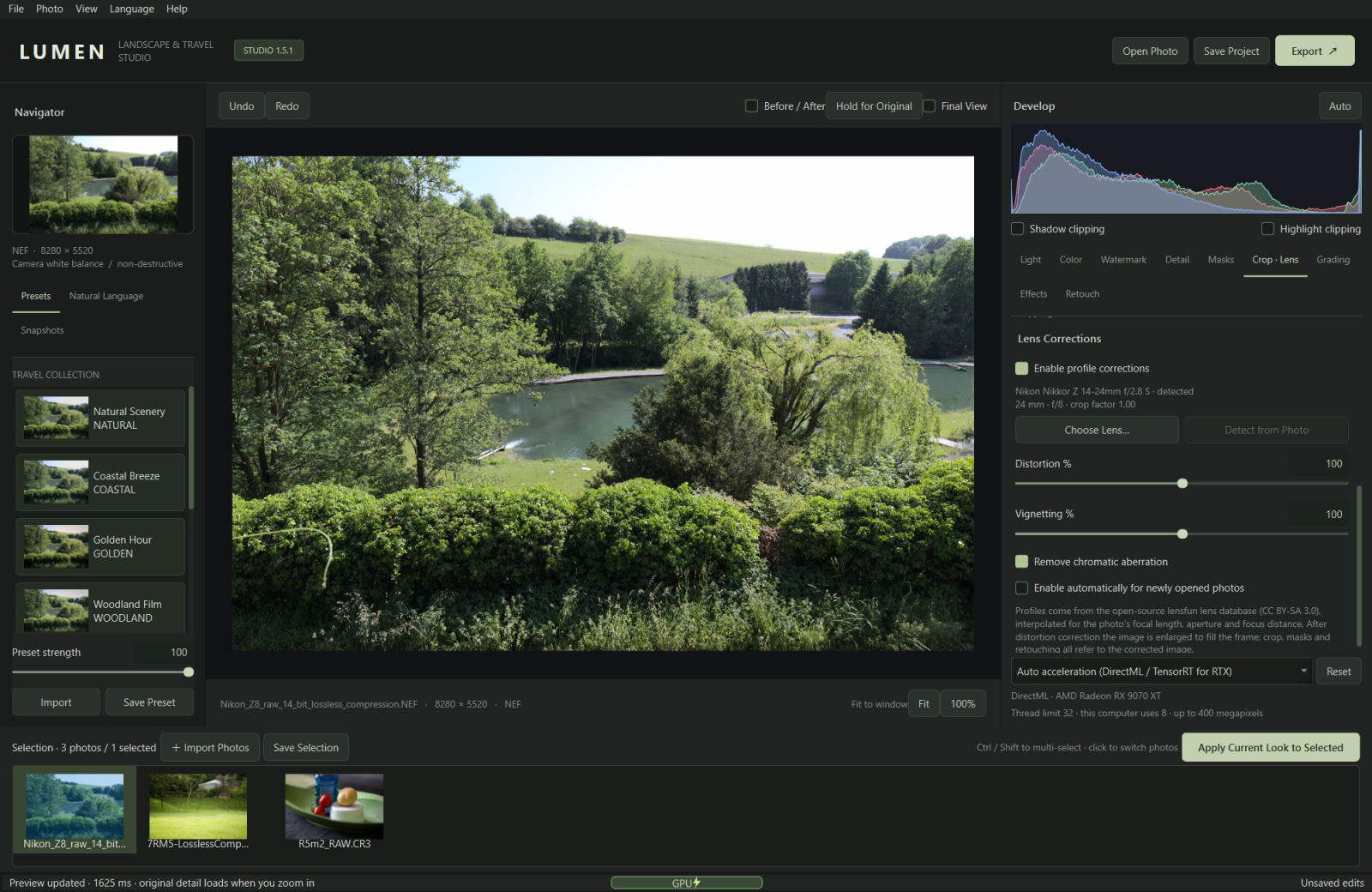Click the Export button
Viewport: 1372px width, 892px height.
[x=1315, y=51]
